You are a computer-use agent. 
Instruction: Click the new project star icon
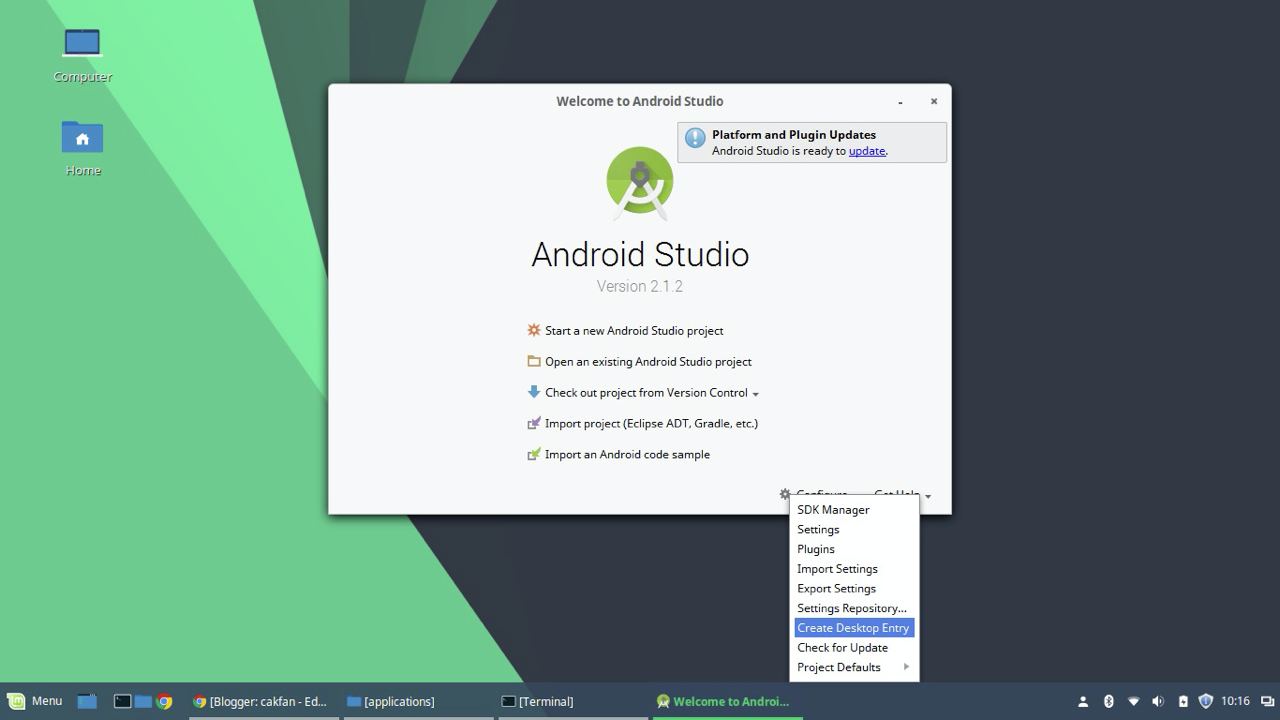point(534,330)
